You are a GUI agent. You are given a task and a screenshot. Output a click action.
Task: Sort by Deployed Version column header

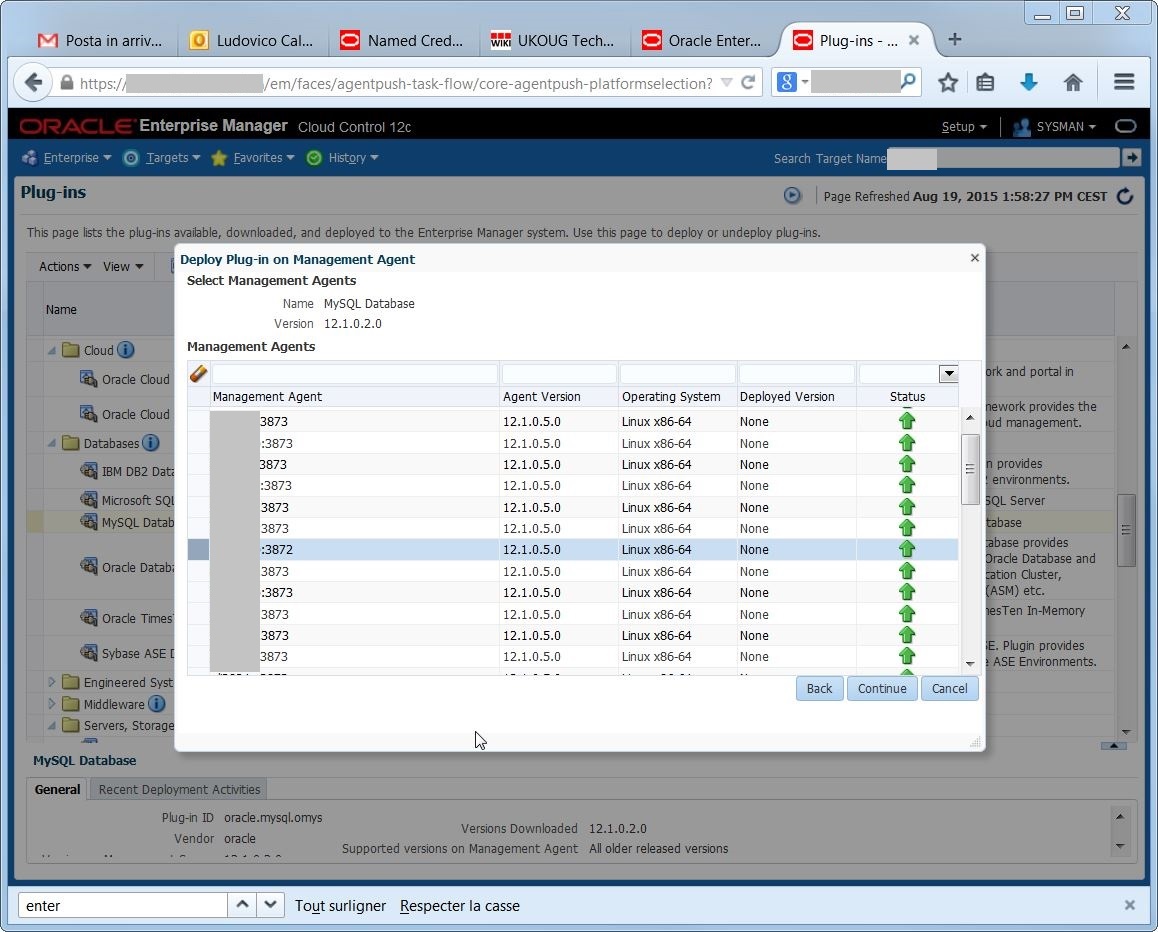point(787,397)
